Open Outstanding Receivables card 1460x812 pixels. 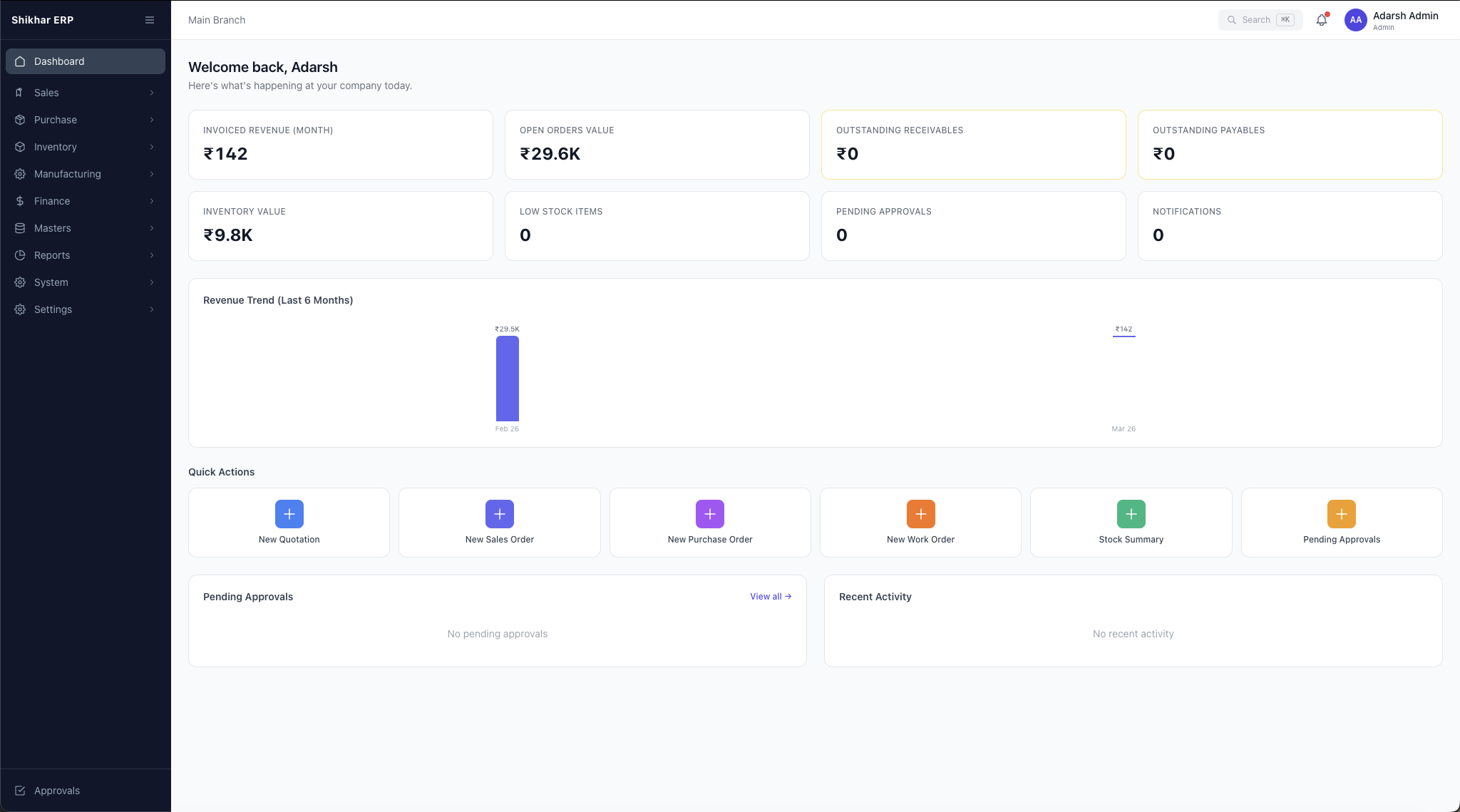click(x=974, y=145)
